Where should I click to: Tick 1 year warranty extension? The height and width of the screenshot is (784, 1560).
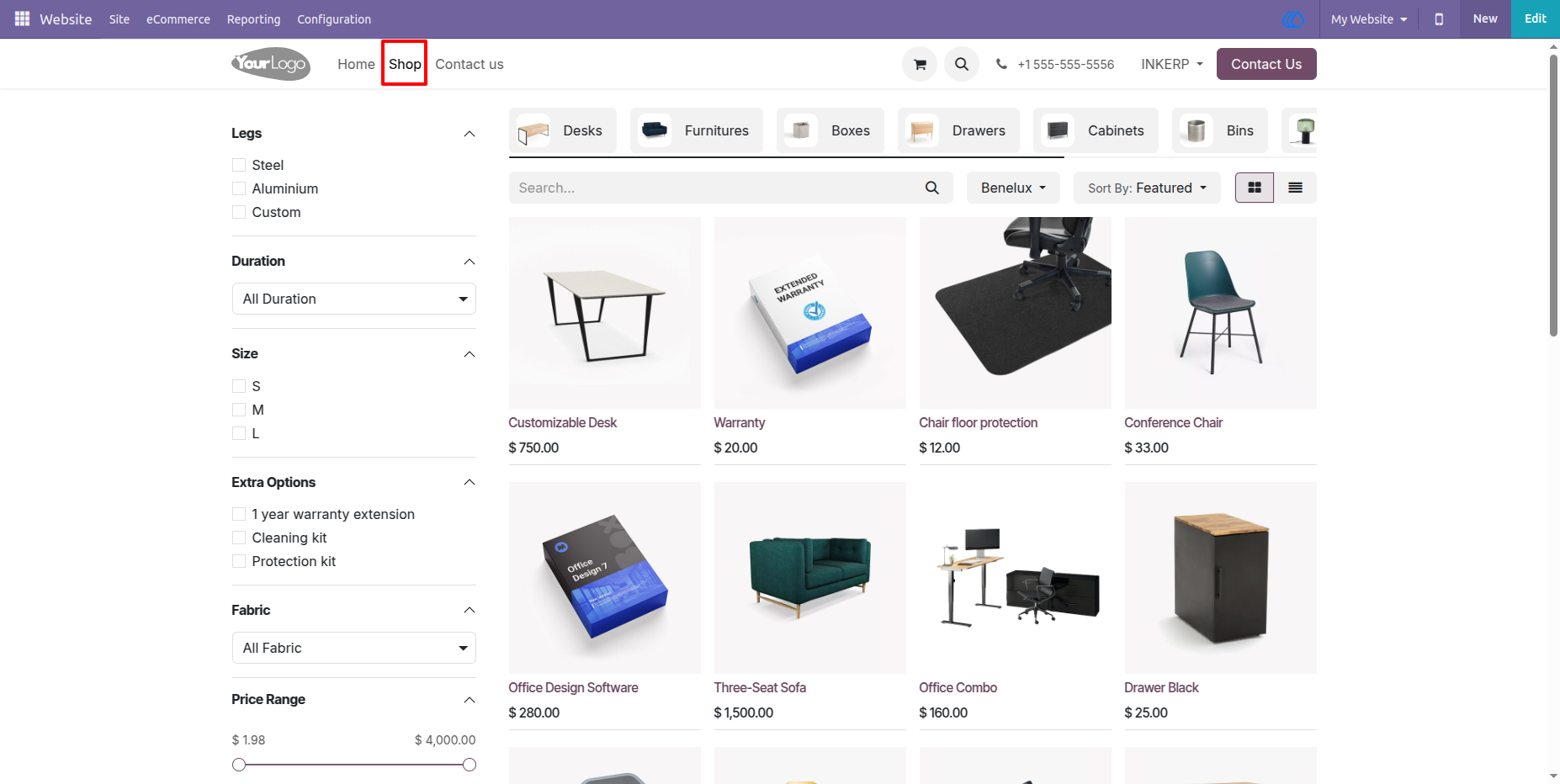[239, 514]
